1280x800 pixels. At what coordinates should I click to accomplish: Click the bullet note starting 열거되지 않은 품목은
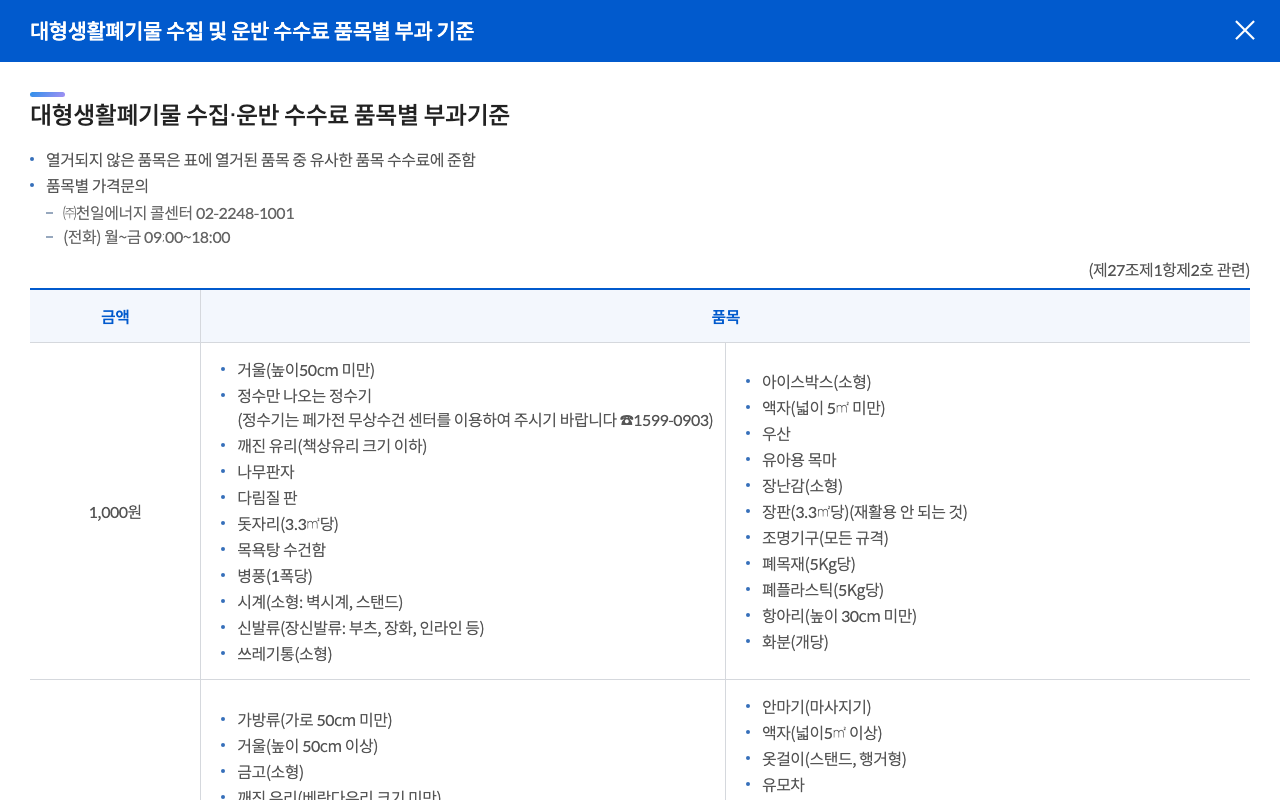261,160
